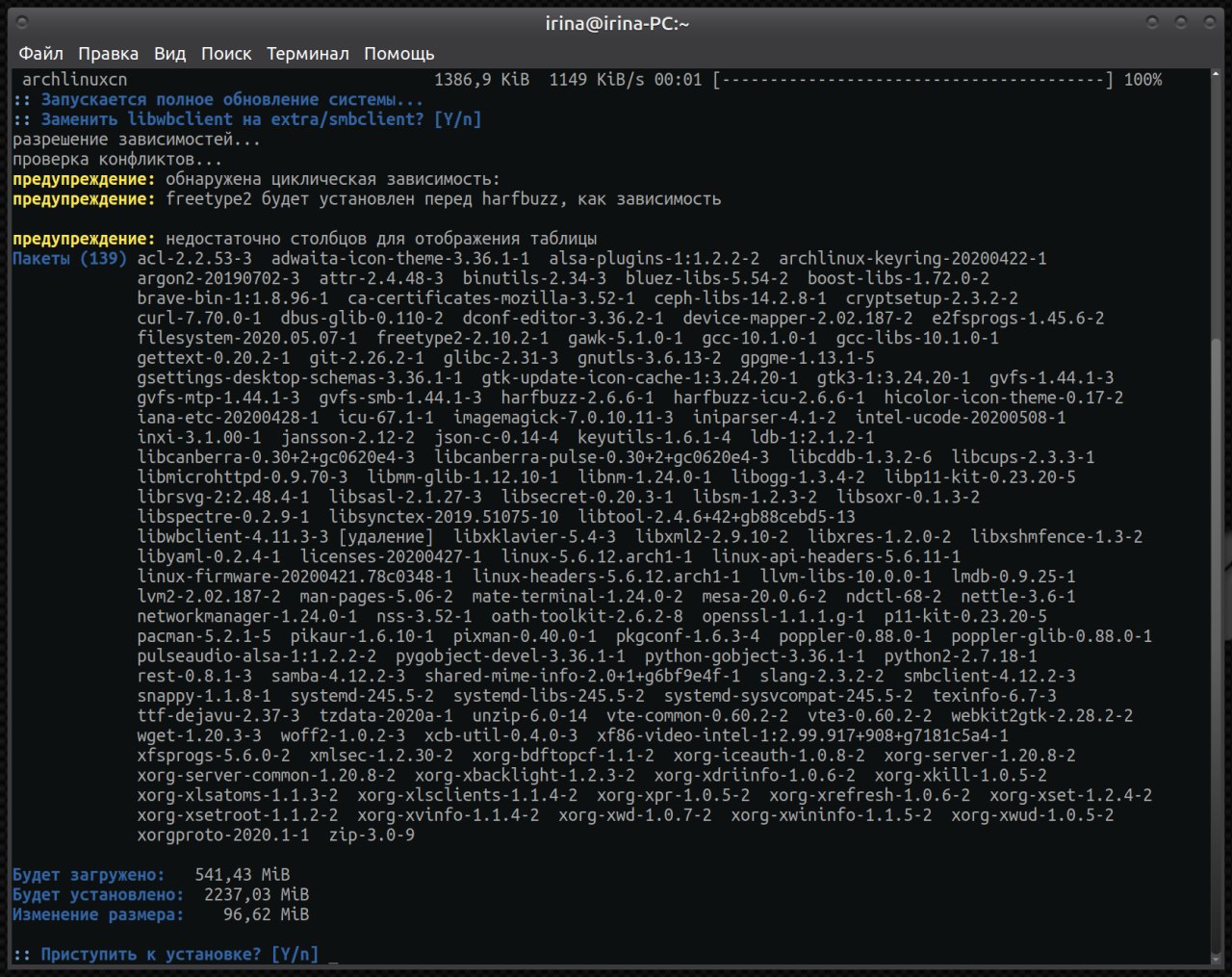Click package inxi-3.1.00-1

point(199,438)
